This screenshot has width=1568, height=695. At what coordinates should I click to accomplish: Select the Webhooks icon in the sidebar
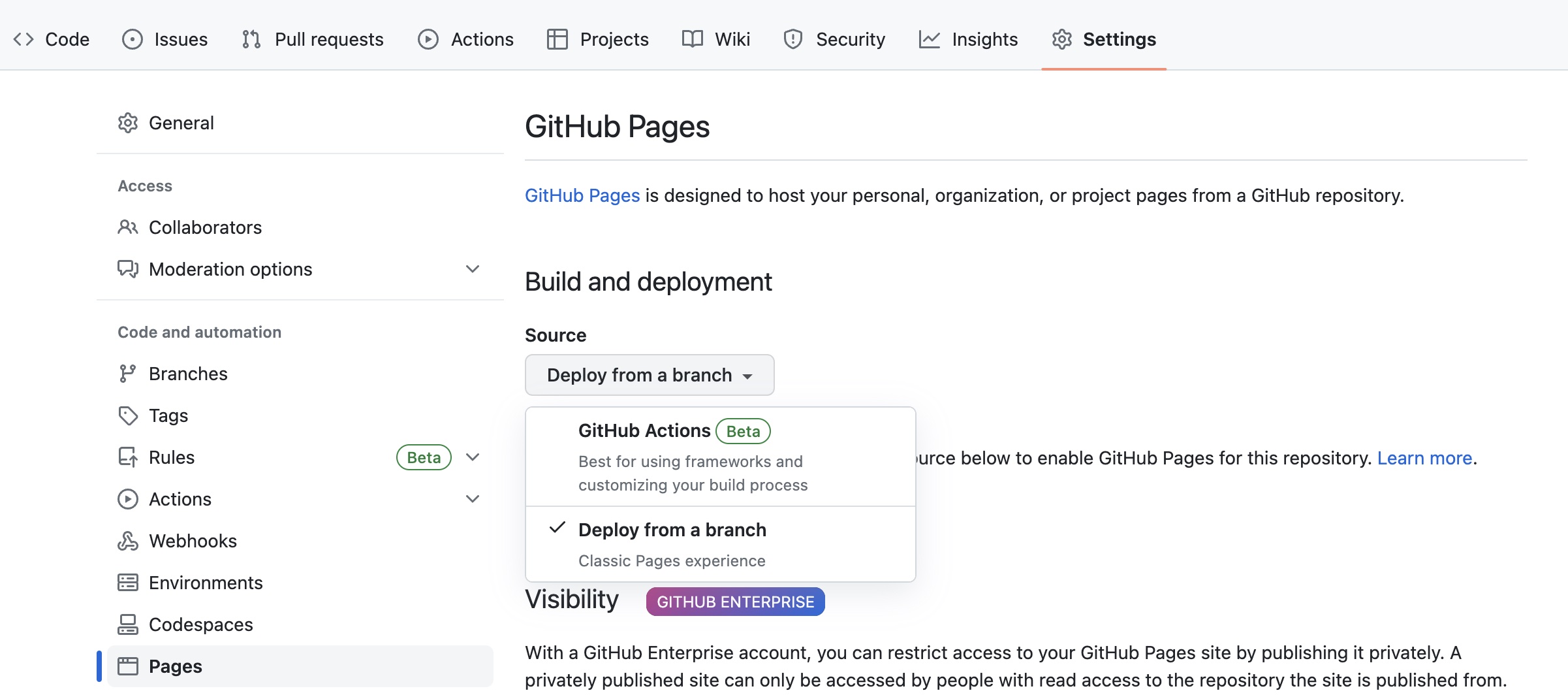click(128, 541)
